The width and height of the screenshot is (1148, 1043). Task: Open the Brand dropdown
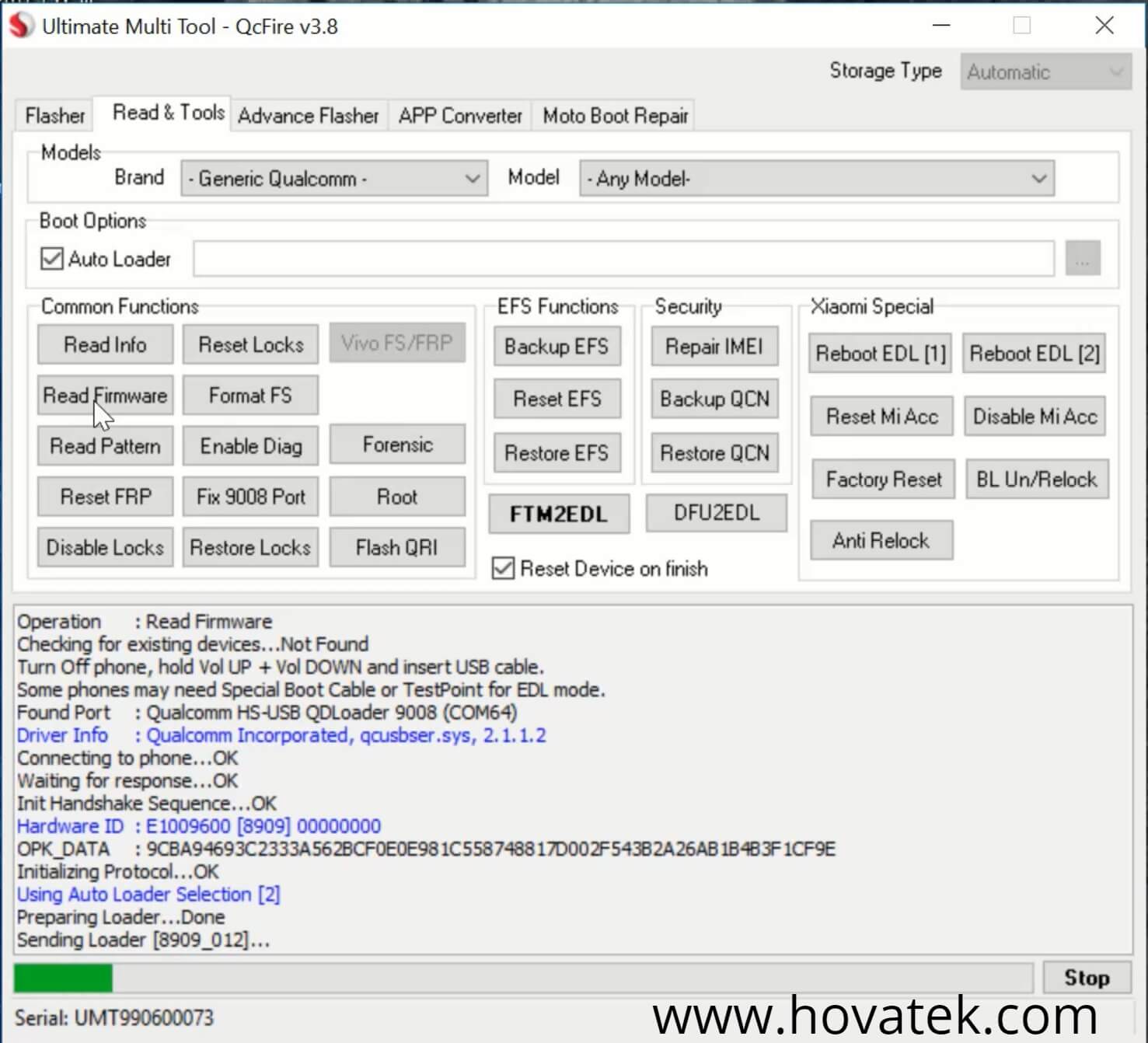tap(334, 179)
